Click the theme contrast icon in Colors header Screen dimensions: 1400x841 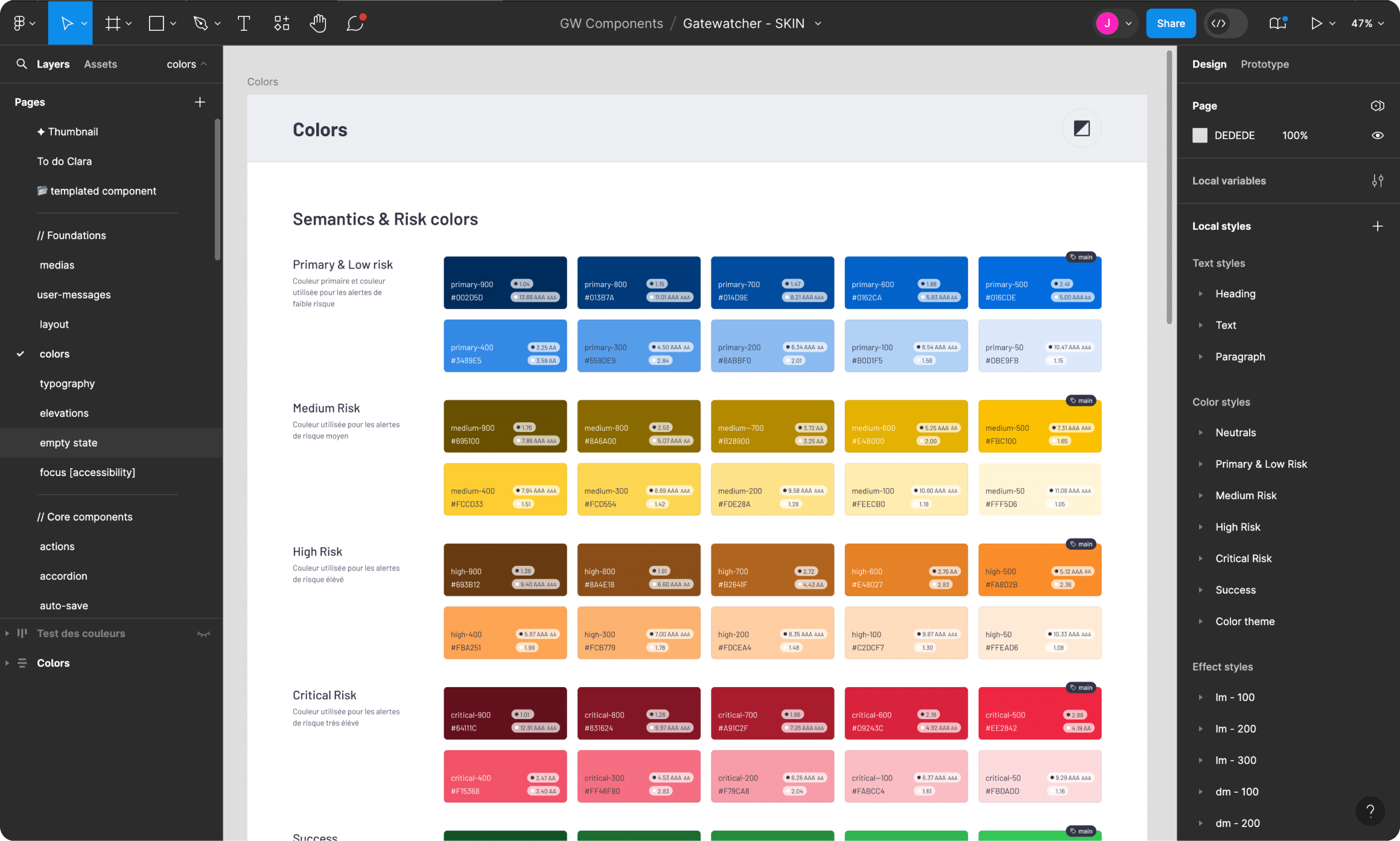pos(1081,128)
